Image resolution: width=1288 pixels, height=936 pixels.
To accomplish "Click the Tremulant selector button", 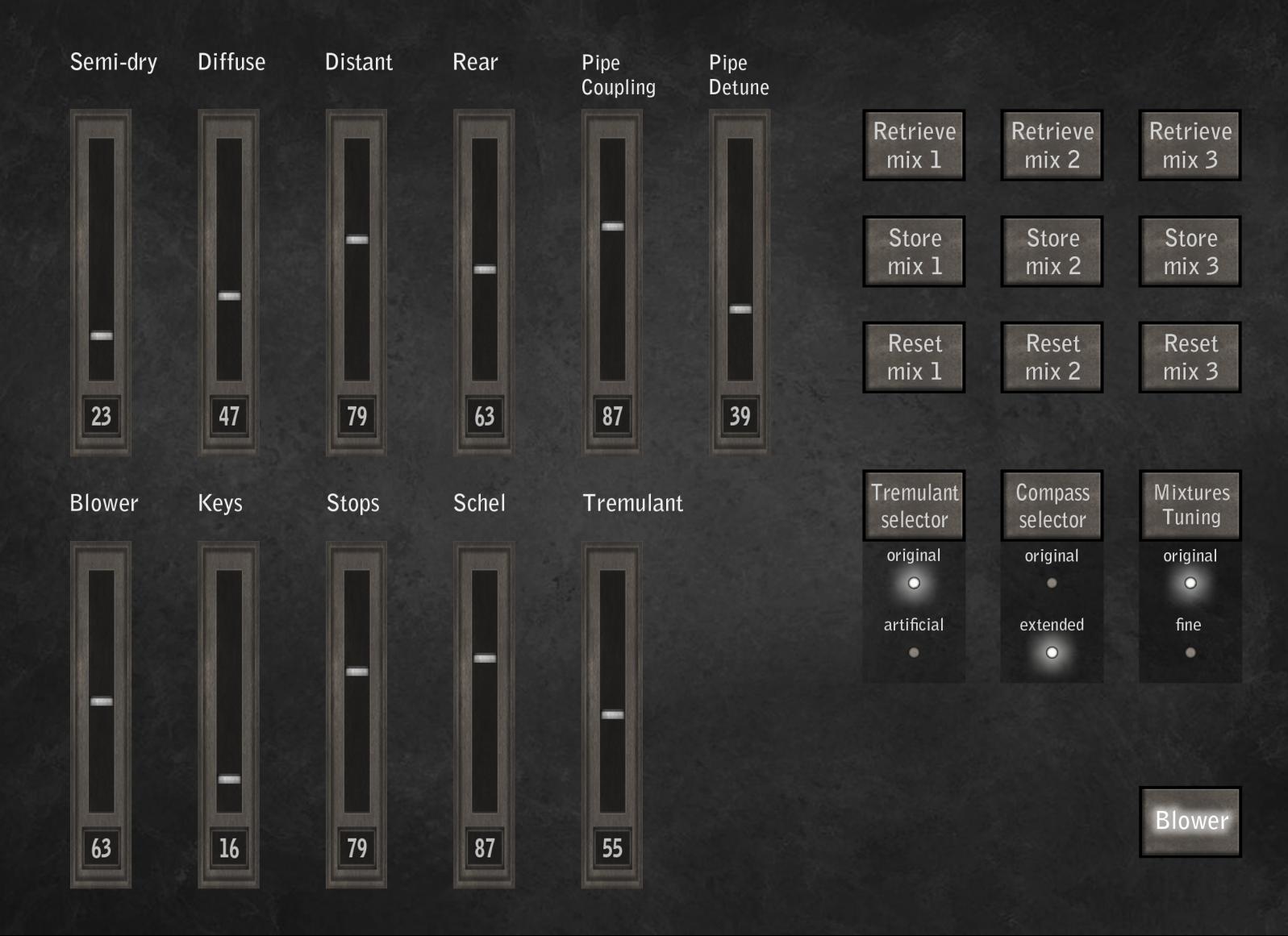I will coord(914,505).
